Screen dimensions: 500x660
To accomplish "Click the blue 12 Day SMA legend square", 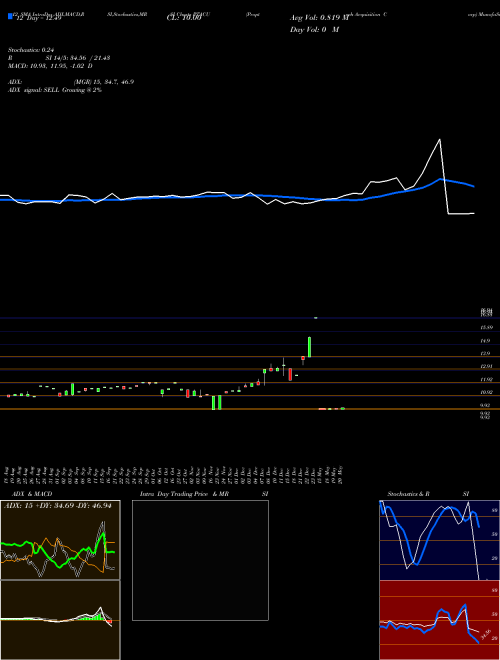I will click(x=10, y=17).
